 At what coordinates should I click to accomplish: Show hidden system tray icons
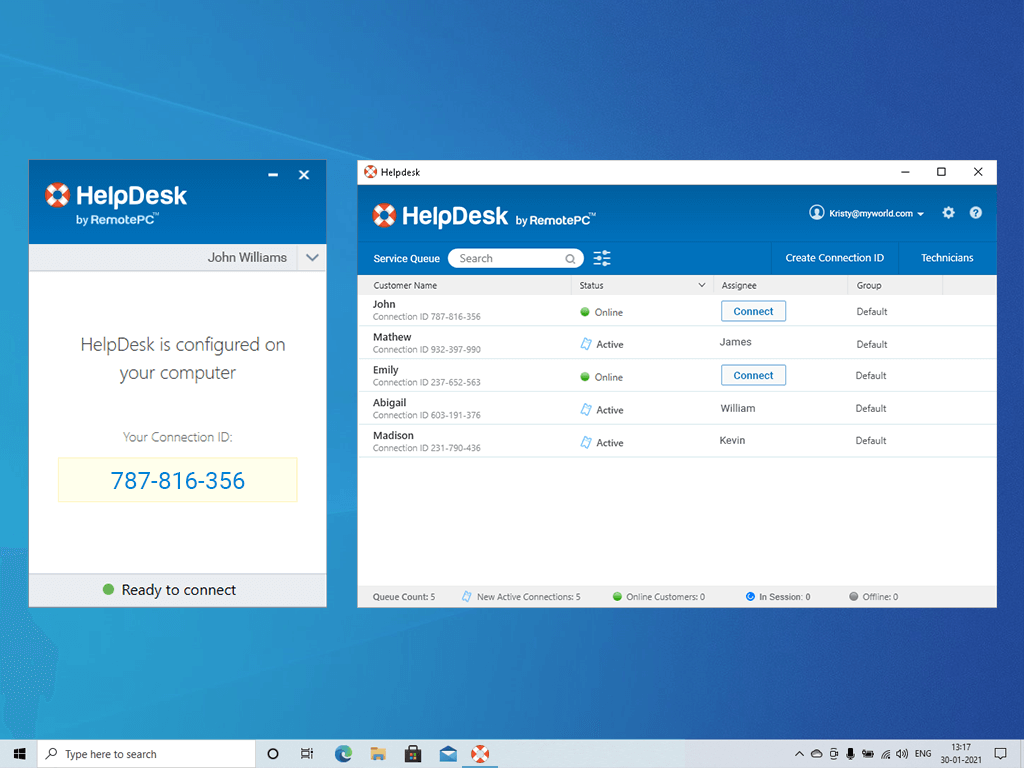point(799,754)
